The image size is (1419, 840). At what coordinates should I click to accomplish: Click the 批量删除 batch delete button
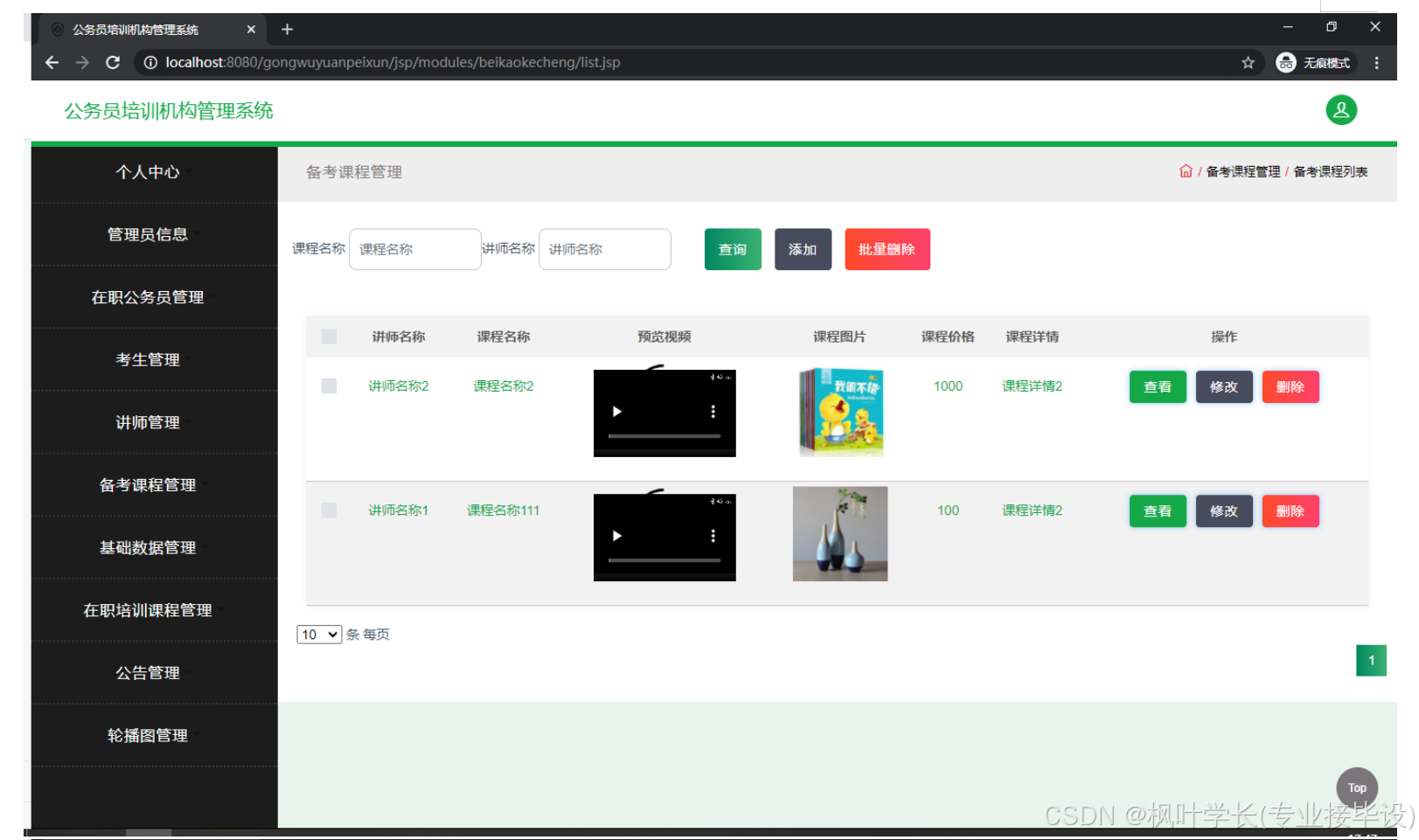pyautogui.click(x=887, y=249)
